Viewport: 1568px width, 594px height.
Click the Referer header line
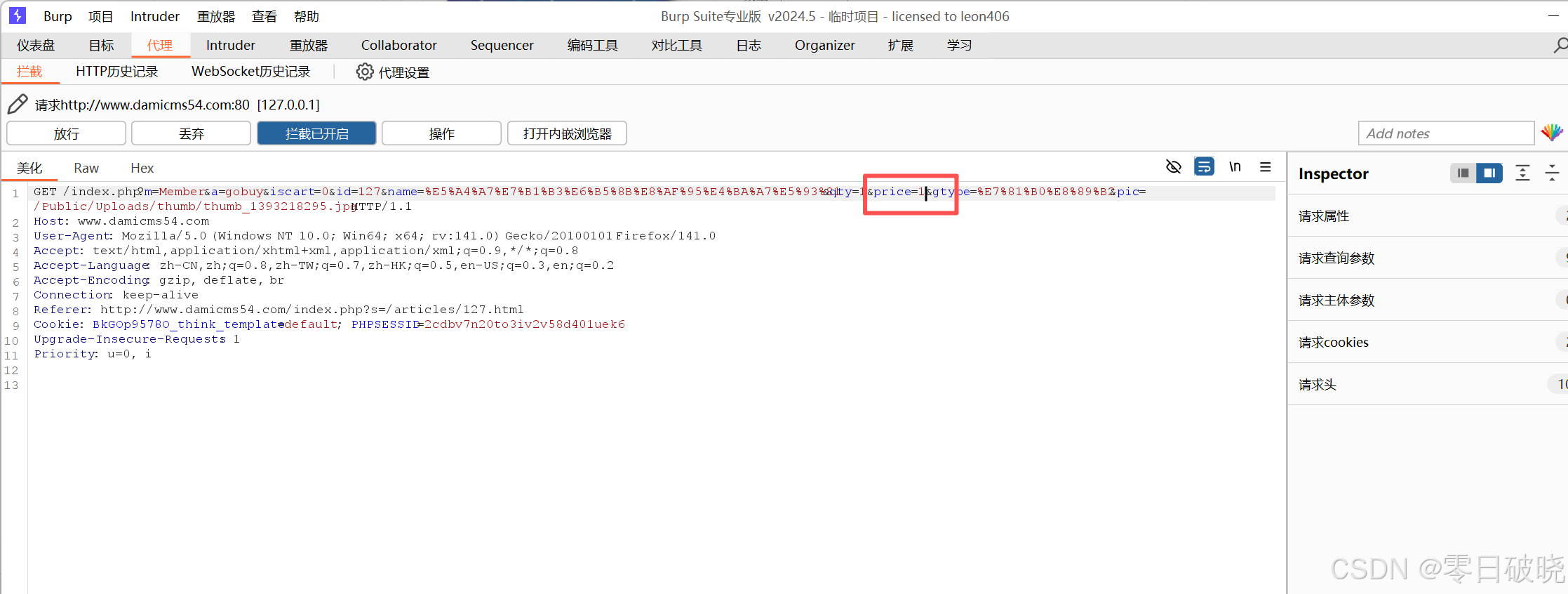pos(279,310)
